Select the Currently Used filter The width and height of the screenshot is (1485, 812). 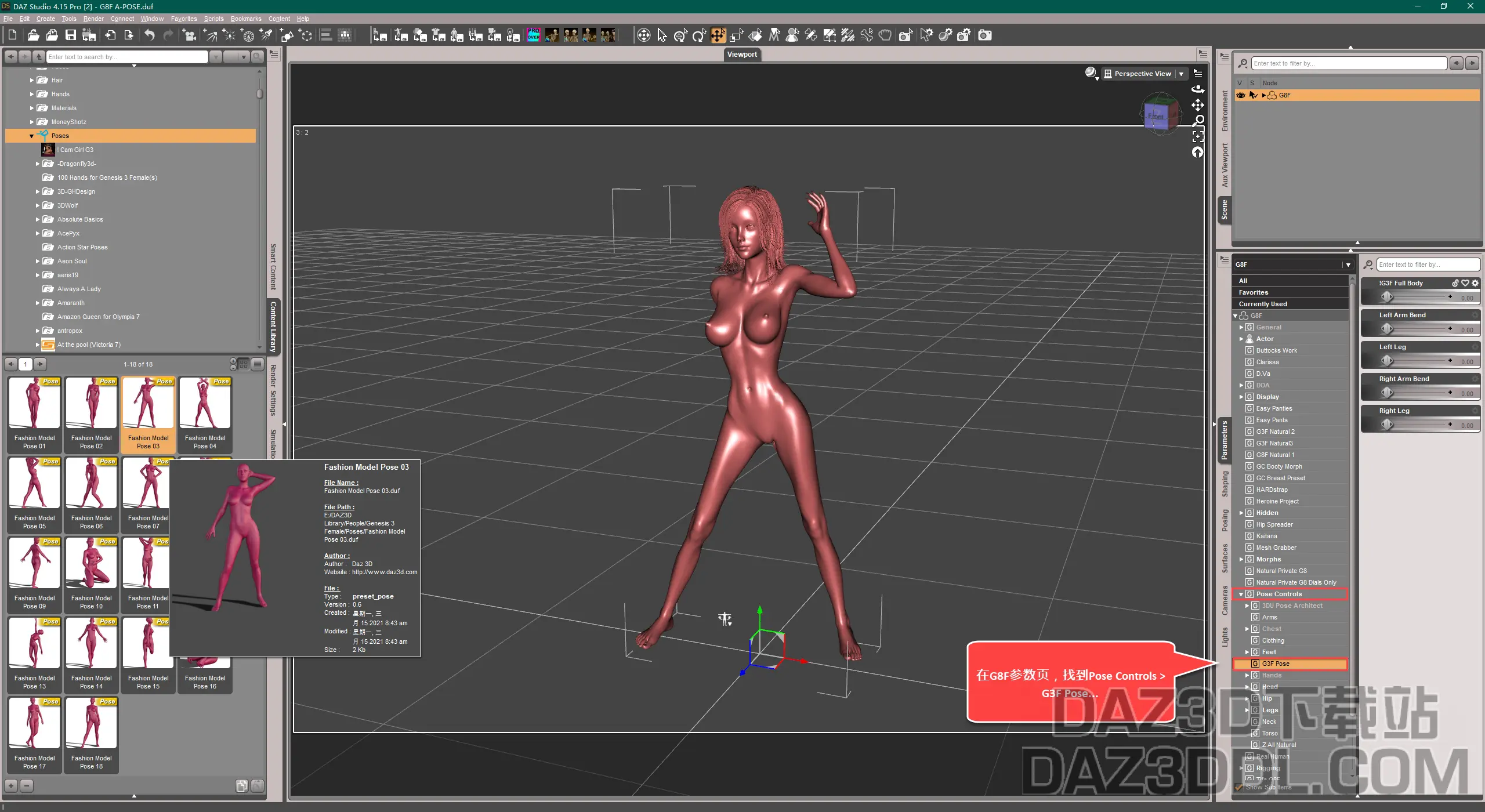(1290, 304)
